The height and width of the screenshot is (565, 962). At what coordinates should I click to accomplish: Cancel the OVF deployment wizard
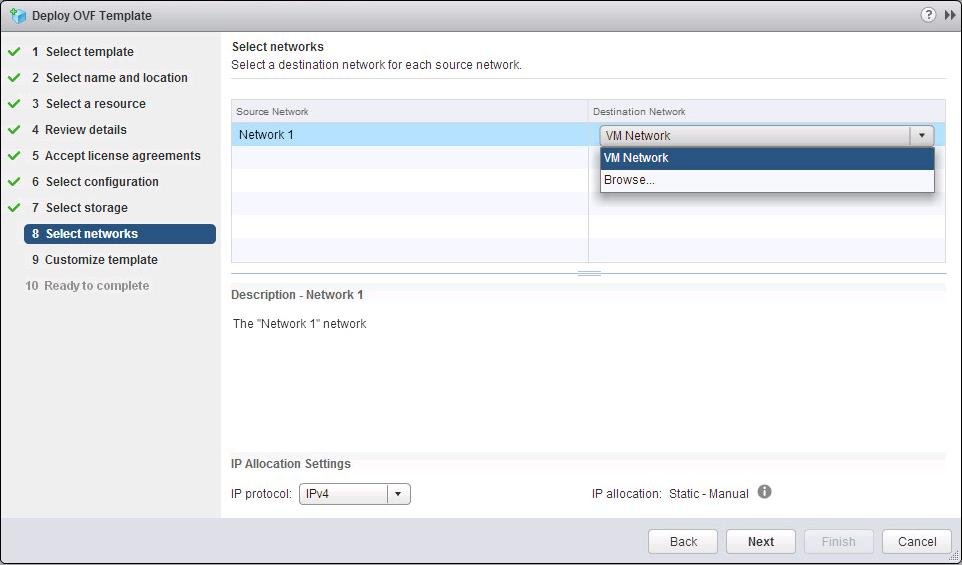[x=916, y=542]
